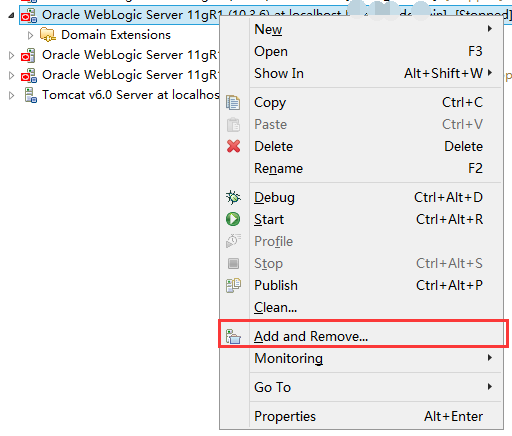Click the Profile stopwatch icon

tap(233, 241)
